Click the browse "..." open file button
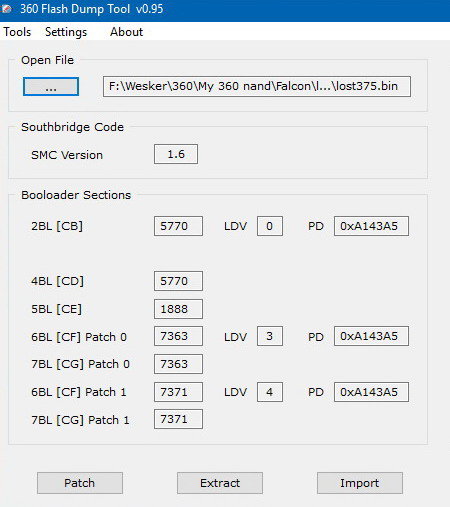Viewport: 450px width, 507px height. [x=51, y=87]
